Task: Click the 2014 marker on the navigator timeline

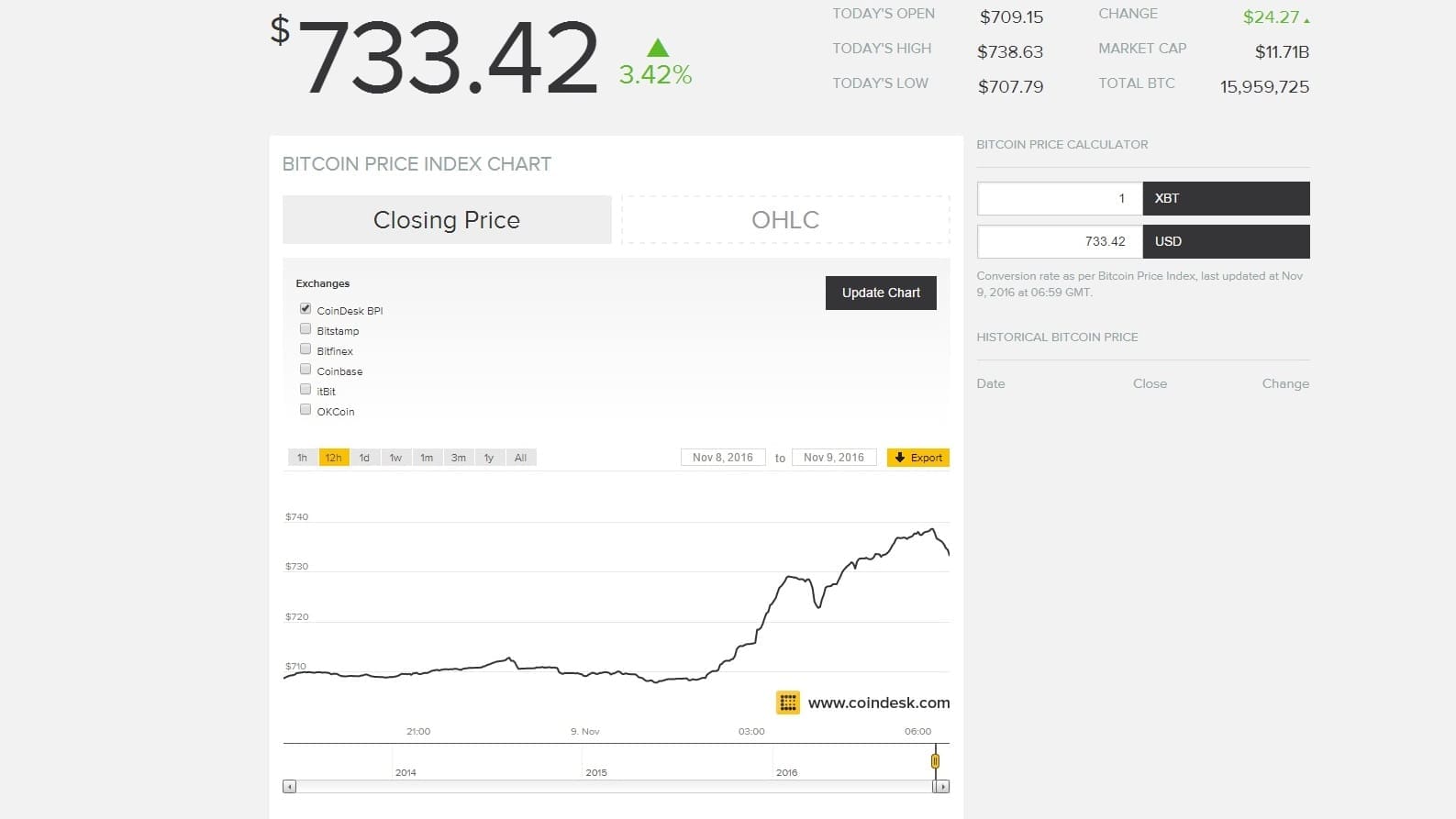Action: coord(406,772)
